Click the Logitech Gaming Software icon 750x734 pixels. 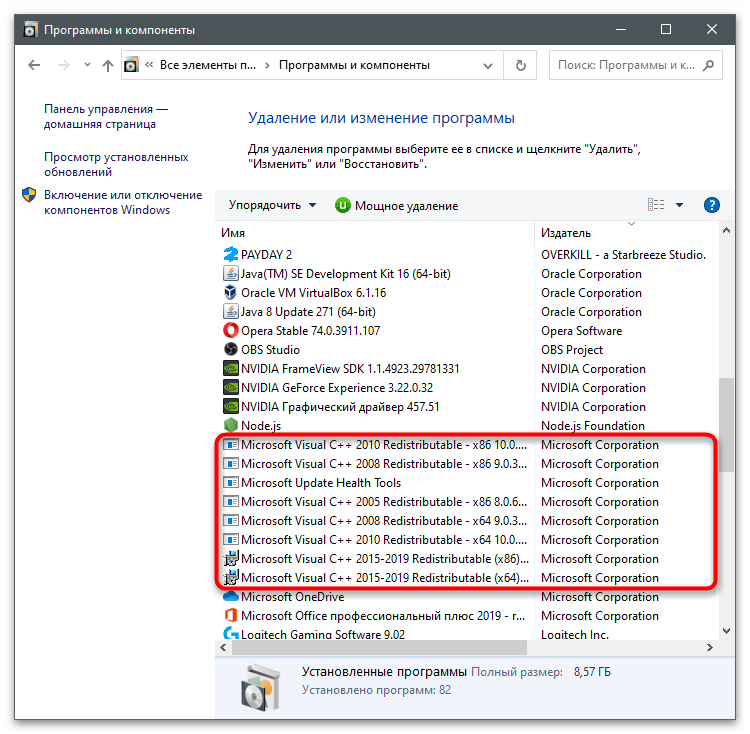tap(231, 633)
